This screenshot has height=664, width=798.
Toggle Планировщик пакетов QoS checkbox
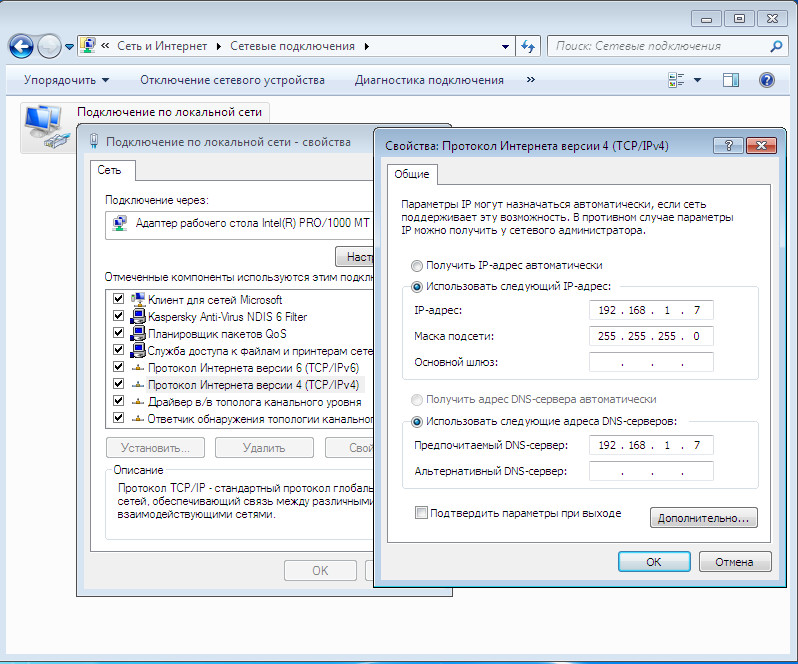point(118,333)
